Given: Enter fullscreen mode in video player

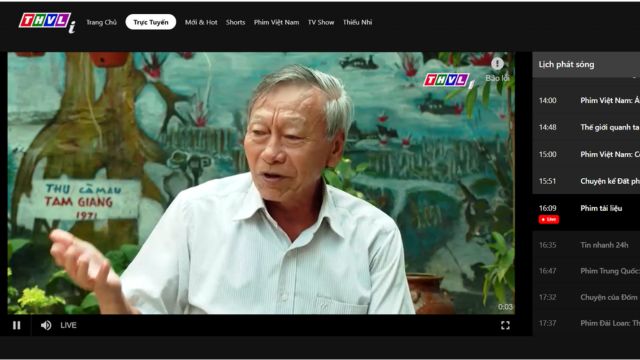Looking at the screenshot, I should [505, 325].
